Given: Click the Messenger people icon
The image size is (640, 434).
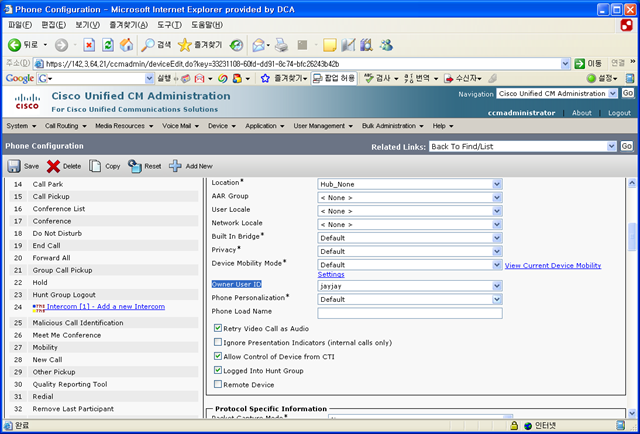Looking at the screenshot, I should [x=386, y=45].
